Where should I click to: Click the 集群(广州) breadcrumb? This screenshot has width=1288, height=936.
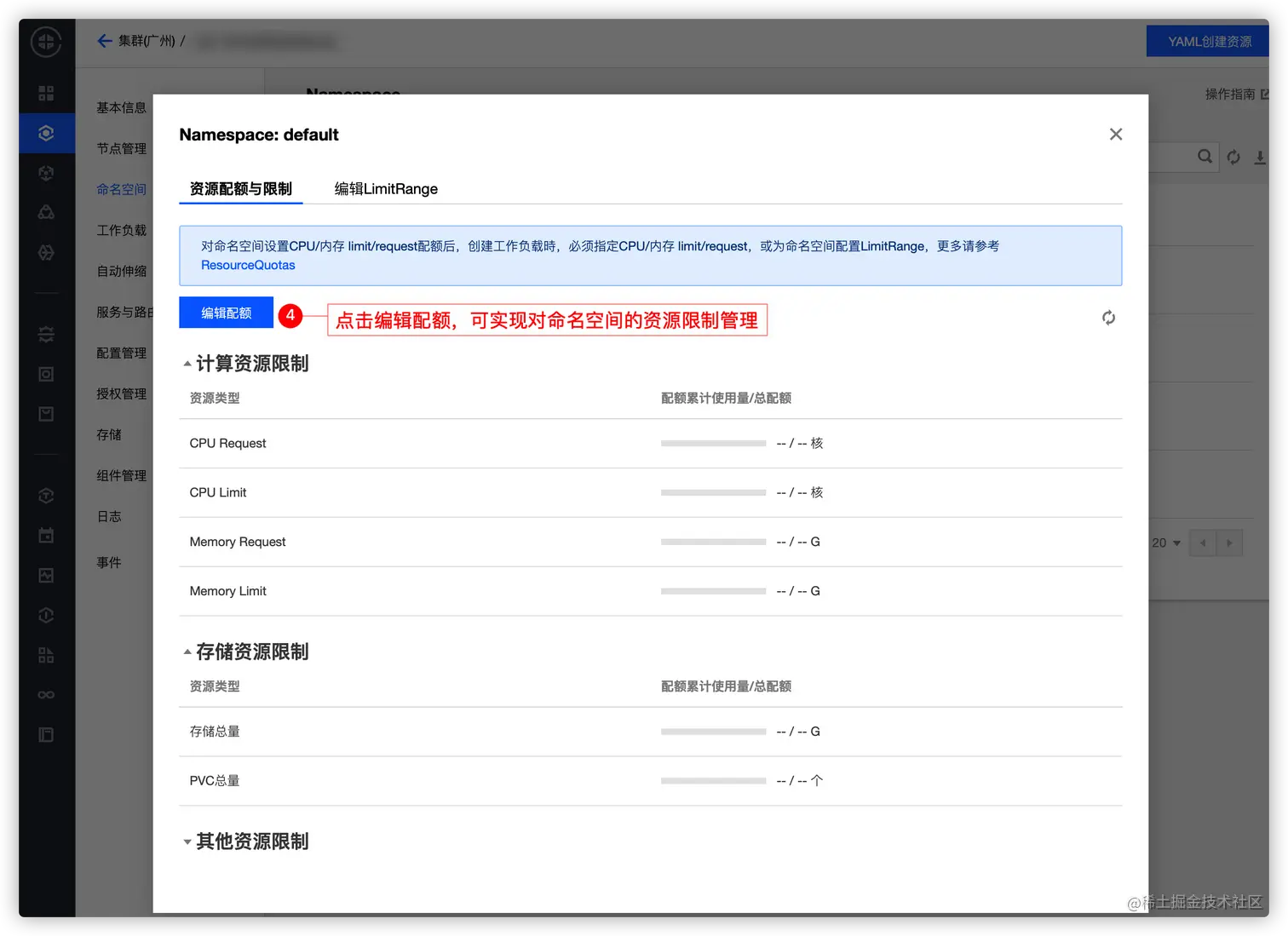coord(147,41)
